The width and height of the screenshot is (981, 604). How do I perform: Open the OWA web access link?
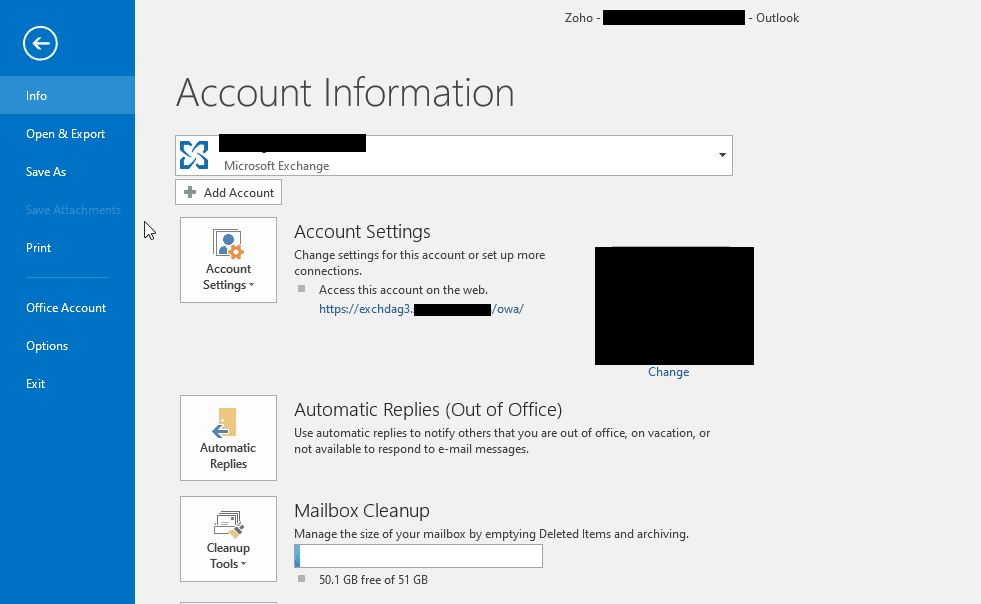pyautogui.click(x=421, y=309)
